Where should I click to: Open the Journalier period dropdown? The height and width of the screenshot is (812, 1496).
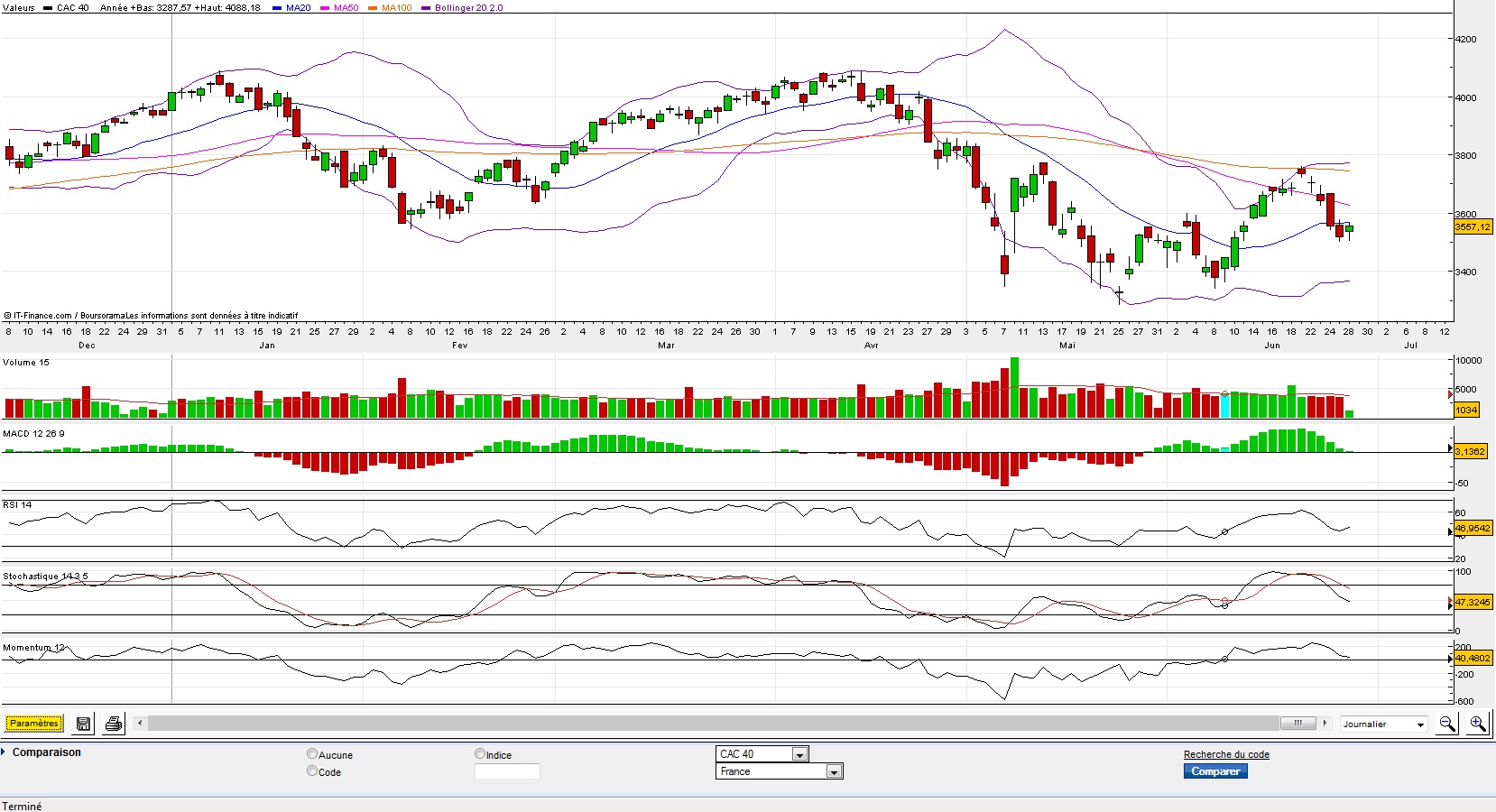coord(1384,724)
